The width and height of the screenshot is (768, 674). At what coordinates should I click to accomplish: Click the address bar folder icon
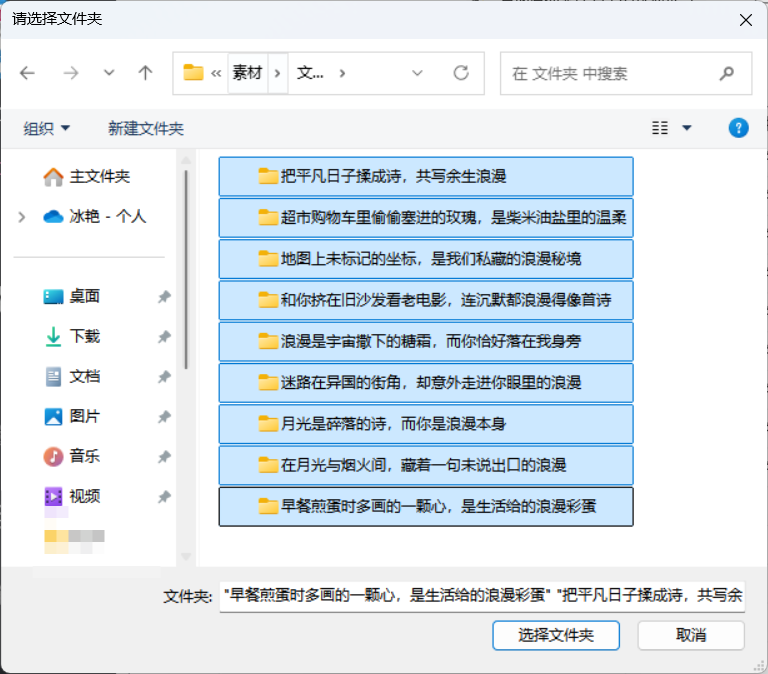click(x=193, y=72)
